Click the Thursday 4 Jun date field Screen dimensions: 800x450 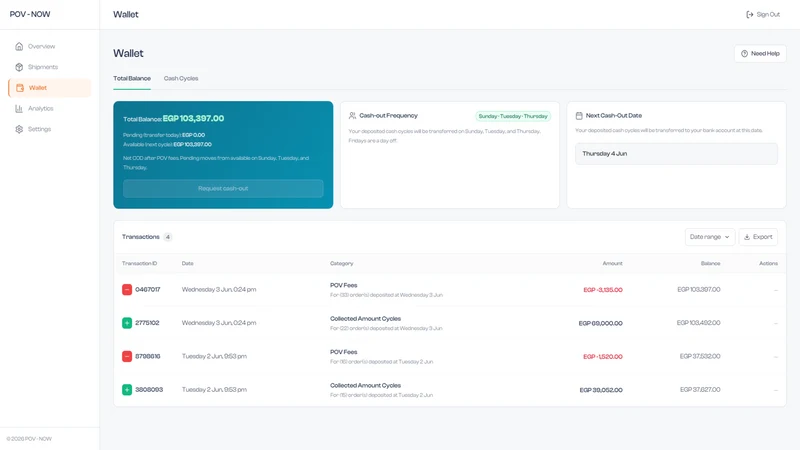(x=677, y=154)
